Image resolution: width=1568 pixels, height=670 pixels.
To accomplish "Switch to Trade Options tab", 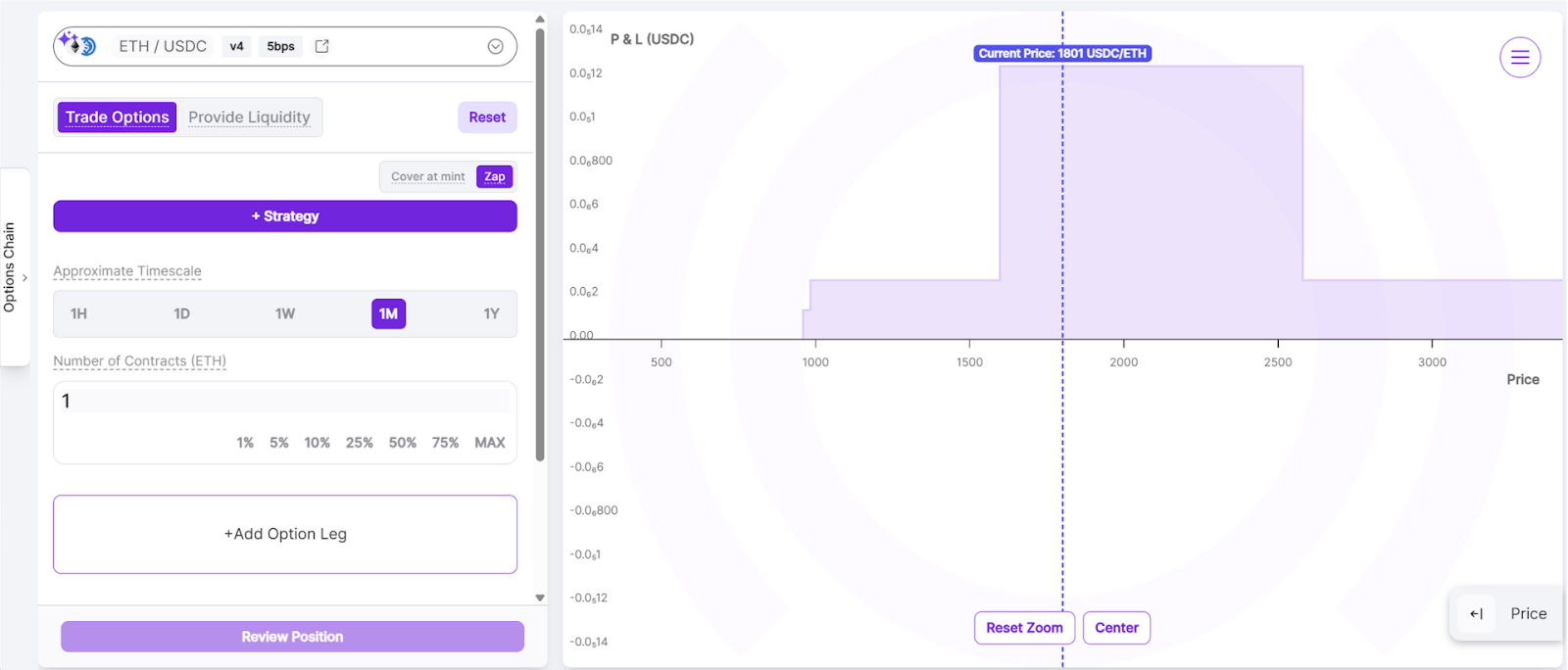I will (118, 118).
